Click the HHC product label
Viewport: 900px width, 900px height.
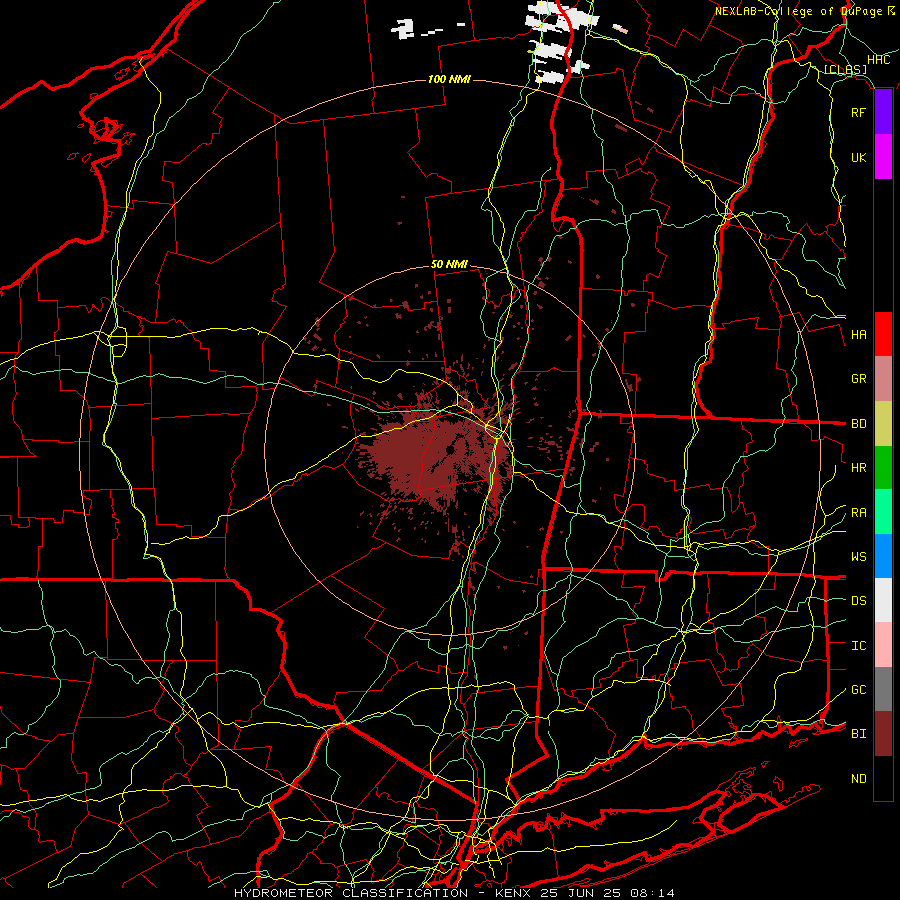879,60
